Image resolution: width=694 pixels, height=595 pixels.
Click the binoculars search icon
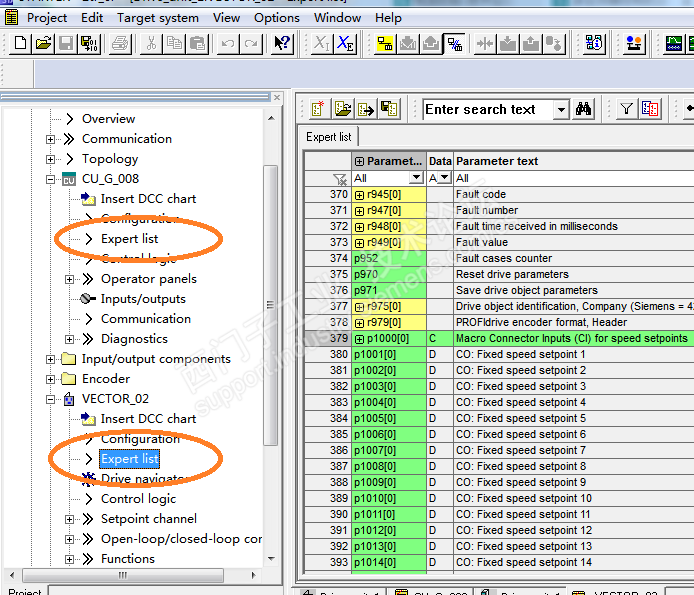tap(583, 108)
